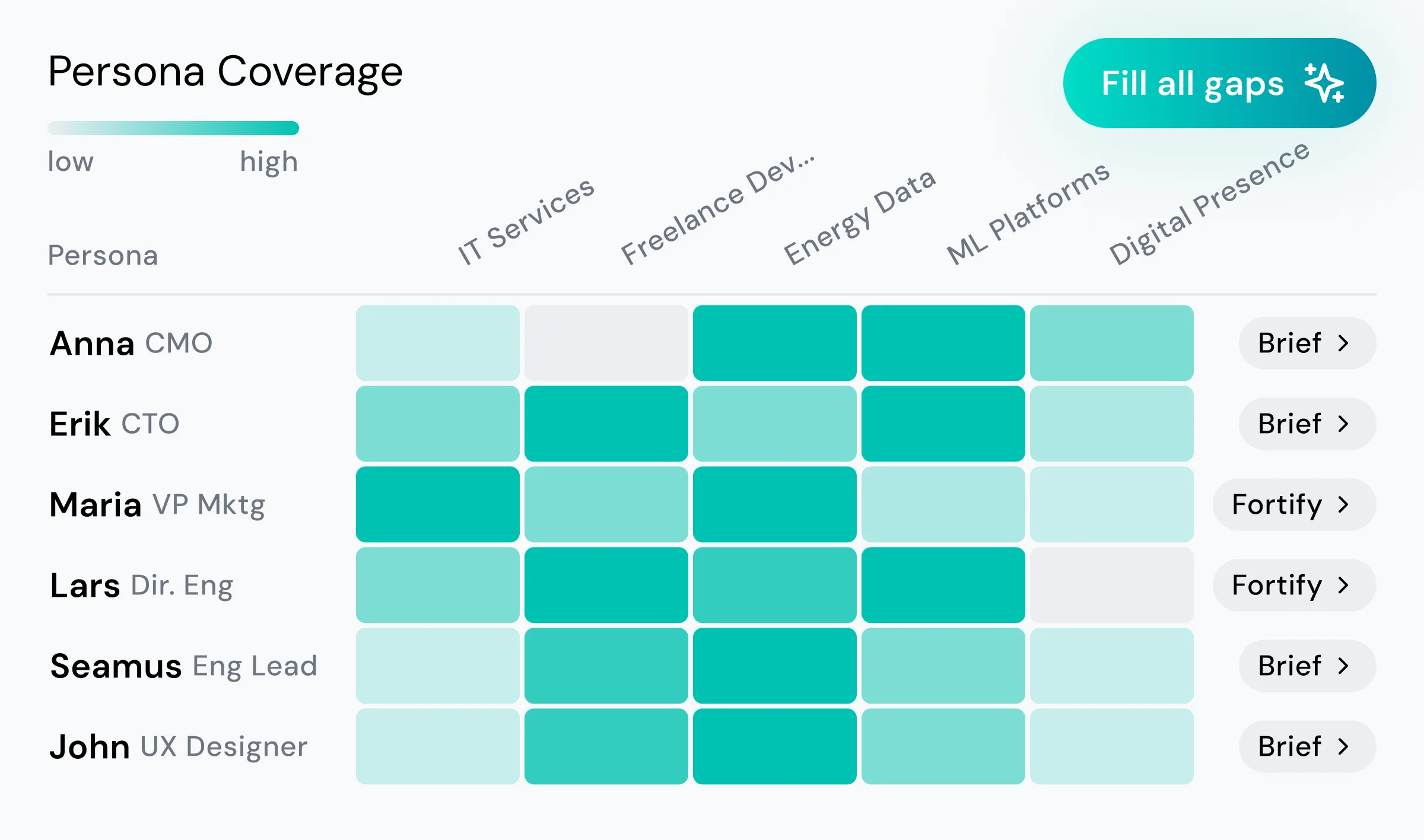Click Lars's empty Digital Presence cell
This screenshot has width=1424, height=840.
click(x=1111, y=585)
